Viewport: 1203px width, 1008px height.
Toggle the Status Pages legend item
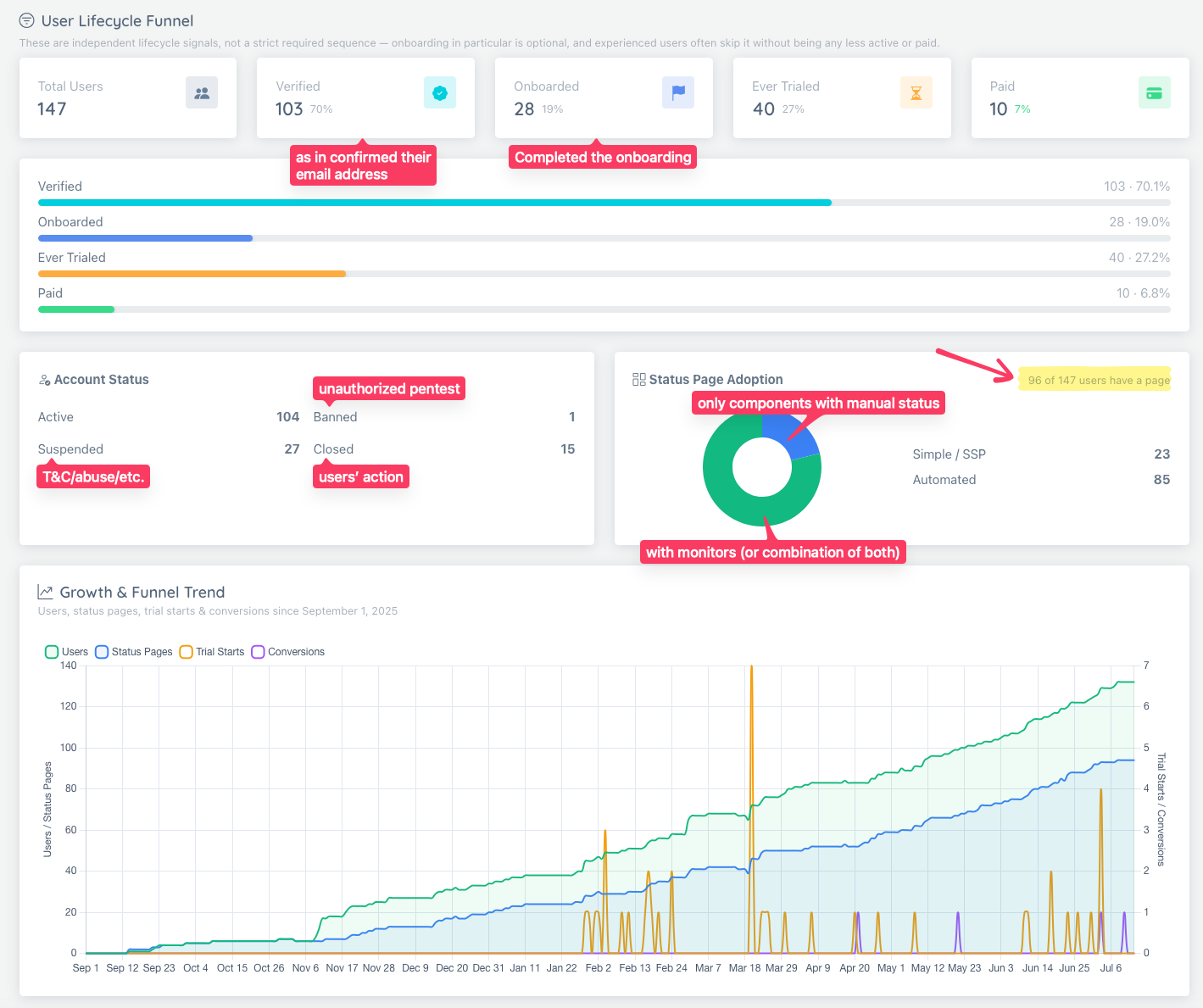click(x=134, y=652)
